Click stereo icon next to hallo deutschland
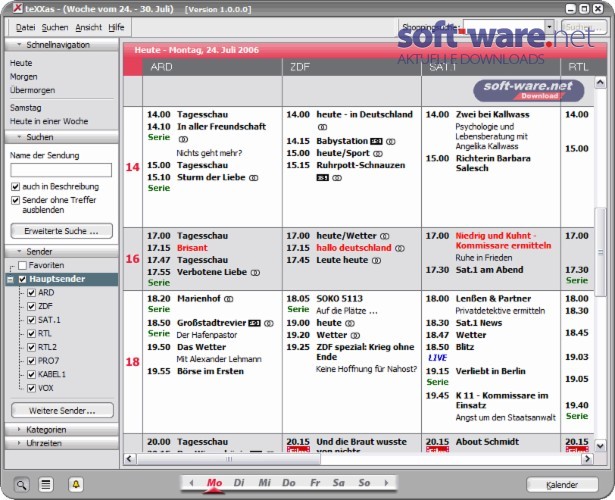This screenshot has height=500, width=615. pos(400,248)
